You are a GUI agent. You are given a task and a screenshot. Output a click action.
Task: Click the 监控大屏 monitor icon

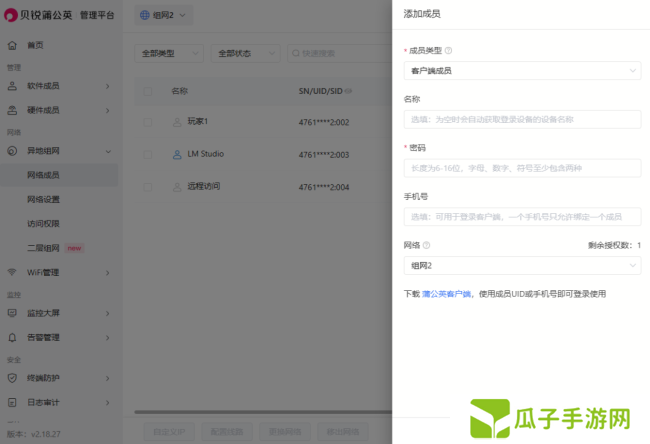pos(12,313)
